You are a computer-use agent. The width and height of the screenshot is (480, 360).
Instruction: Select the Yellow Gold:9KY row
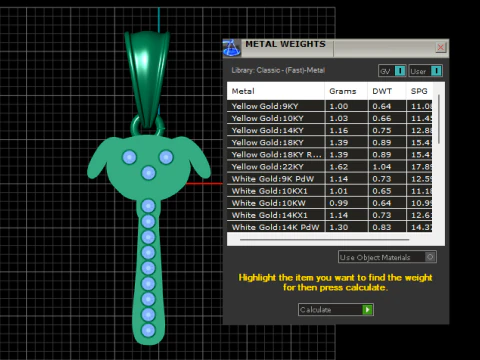[330, 106]
